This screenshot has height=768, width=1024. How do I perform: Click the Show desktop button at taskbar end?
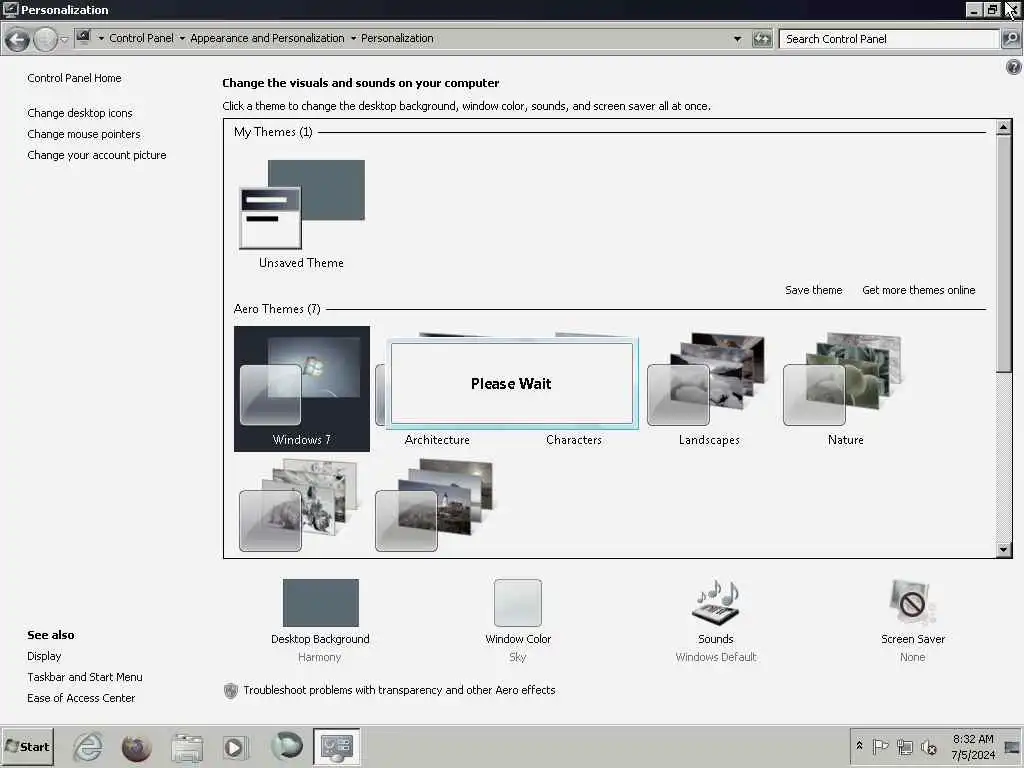pyautogui.click(x=1012, y=746)
